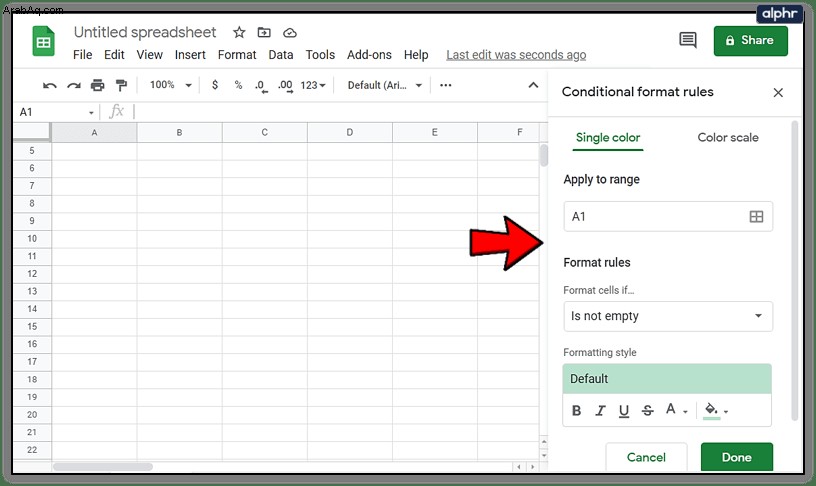This screenshot has width=816, height=486.
Task: Select the Paint format roller icon
Action: pos(121,85)
